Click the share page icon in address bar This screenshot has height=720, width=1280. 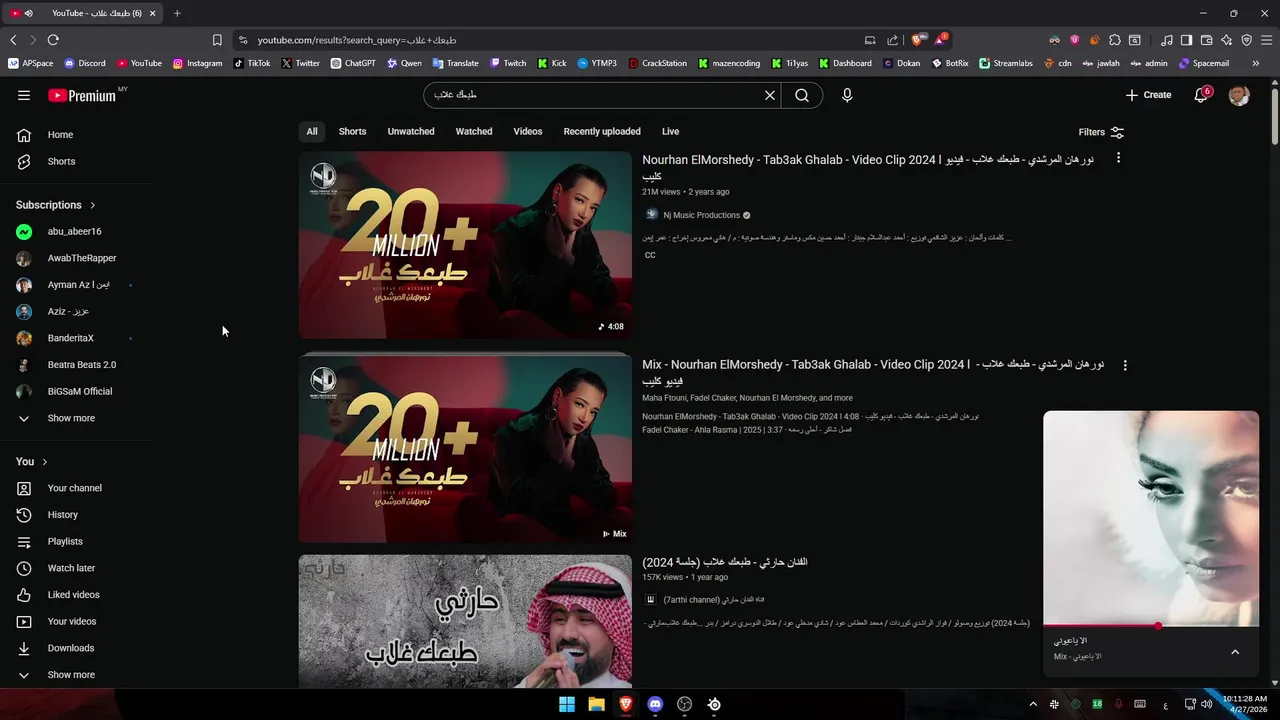pos(893,40)
